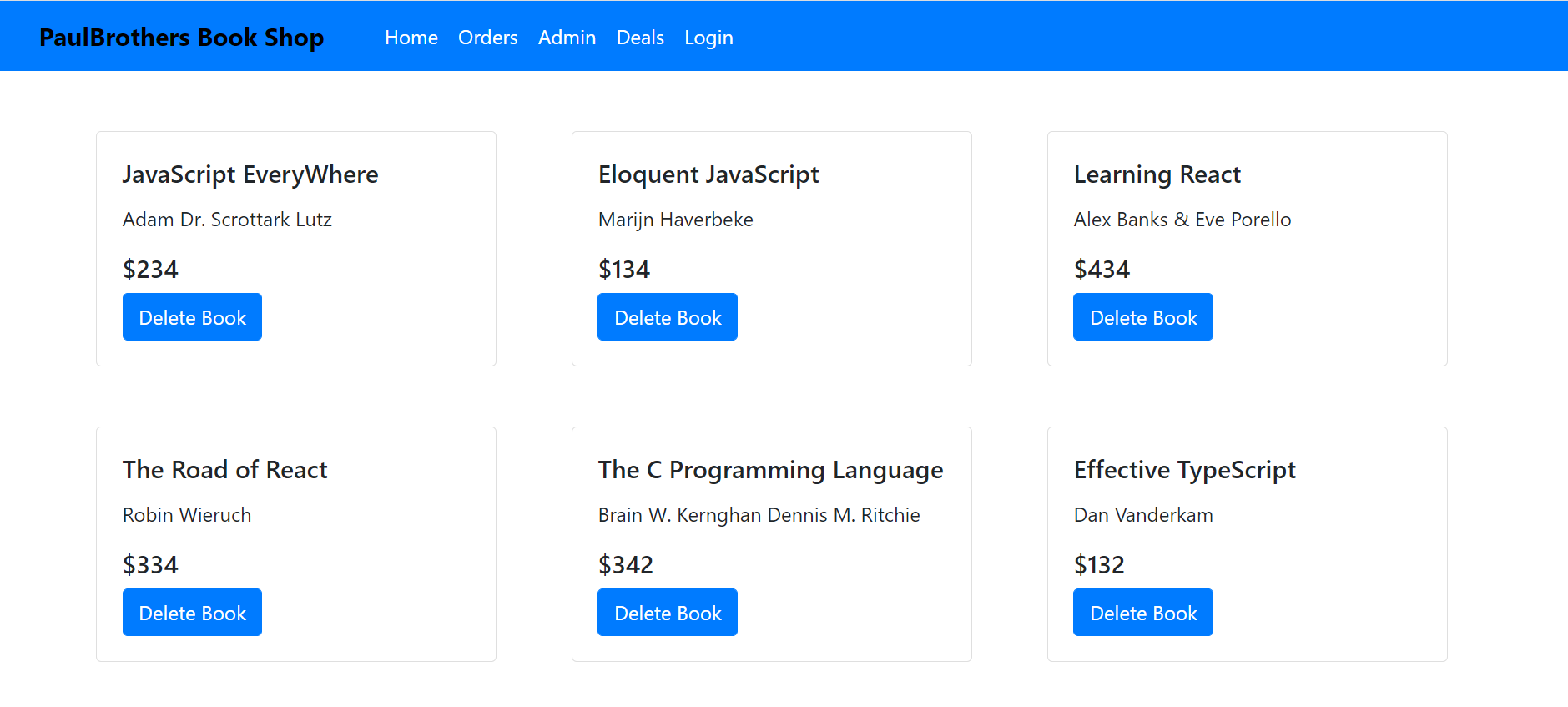Click the Learning React card title
The image size is (1568, 707).
pos(1157,174)
